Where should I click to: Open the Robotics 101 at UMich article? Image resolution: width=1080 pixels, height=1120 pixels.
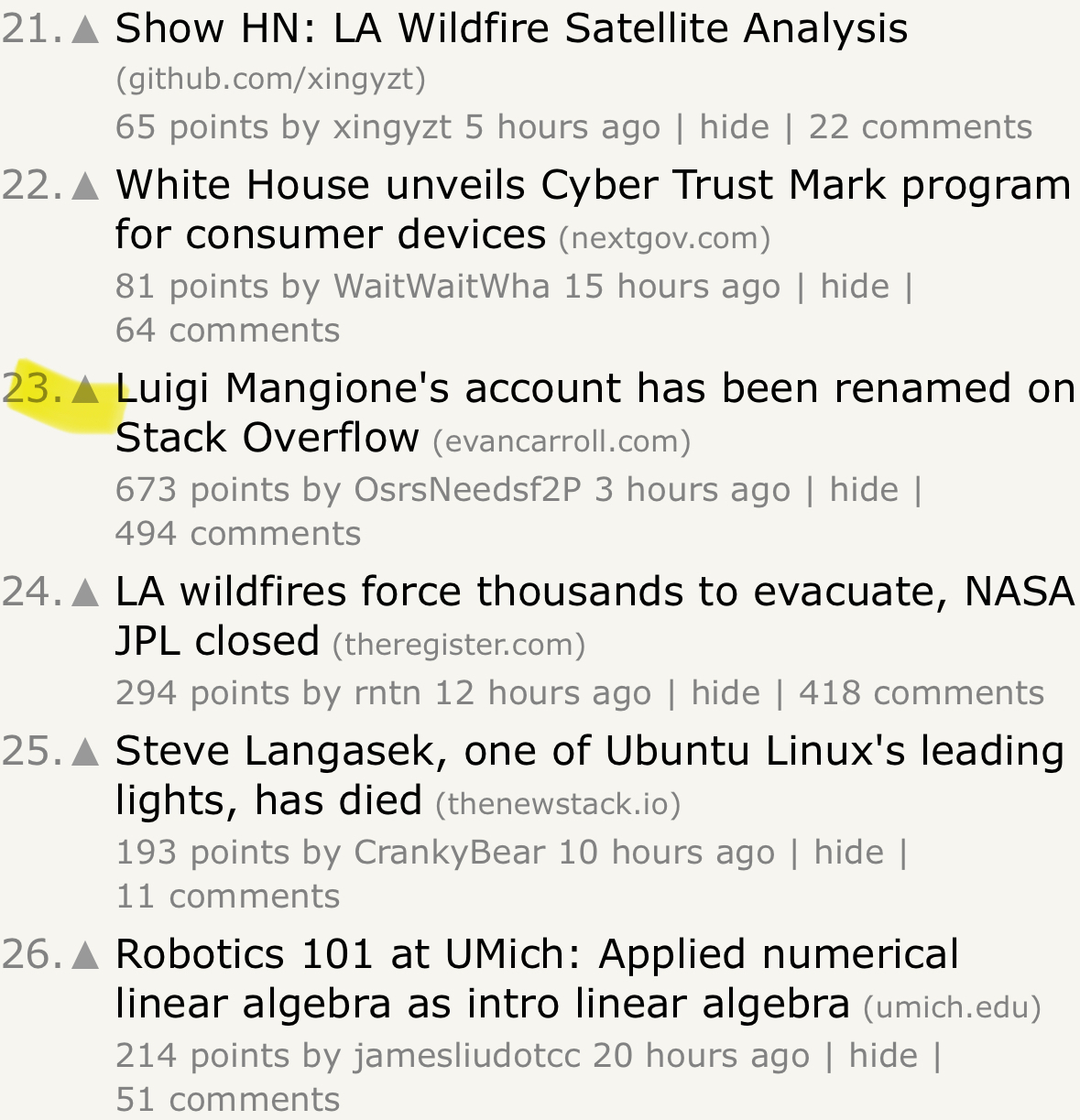coord(537,955)
